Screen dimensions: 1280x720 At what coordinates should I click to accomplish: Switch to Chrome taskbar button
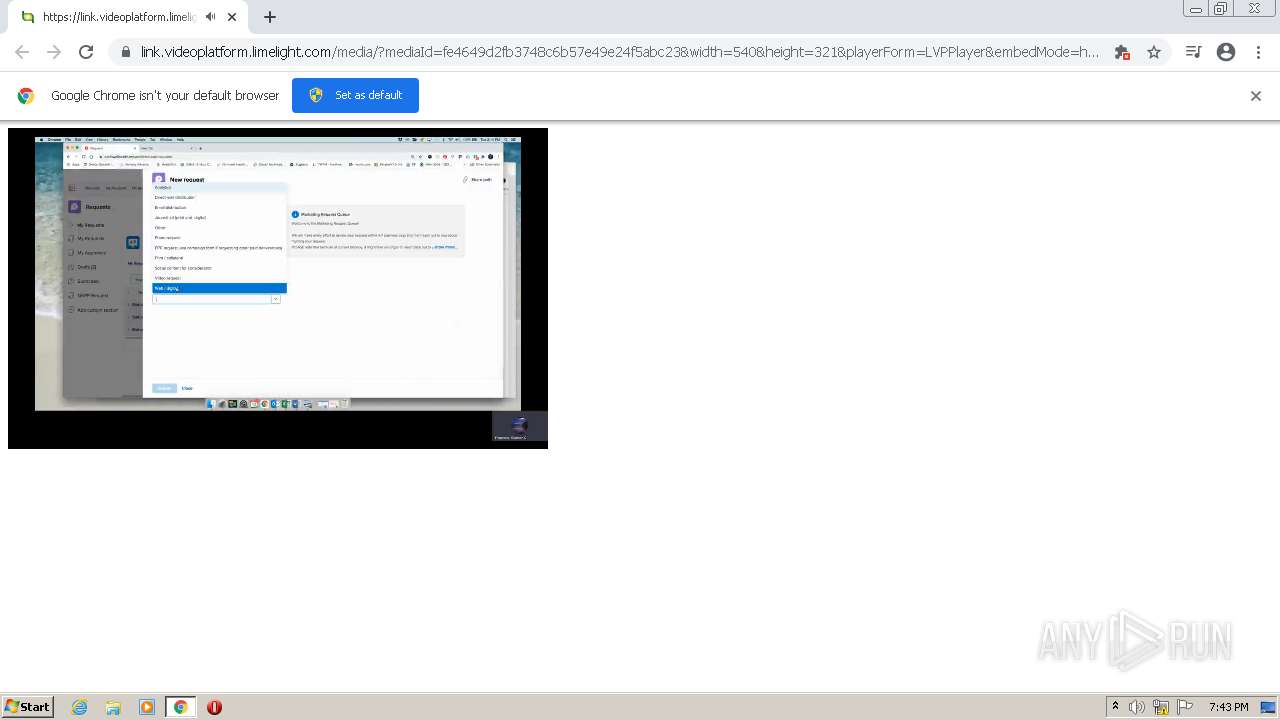click(180, 707)
